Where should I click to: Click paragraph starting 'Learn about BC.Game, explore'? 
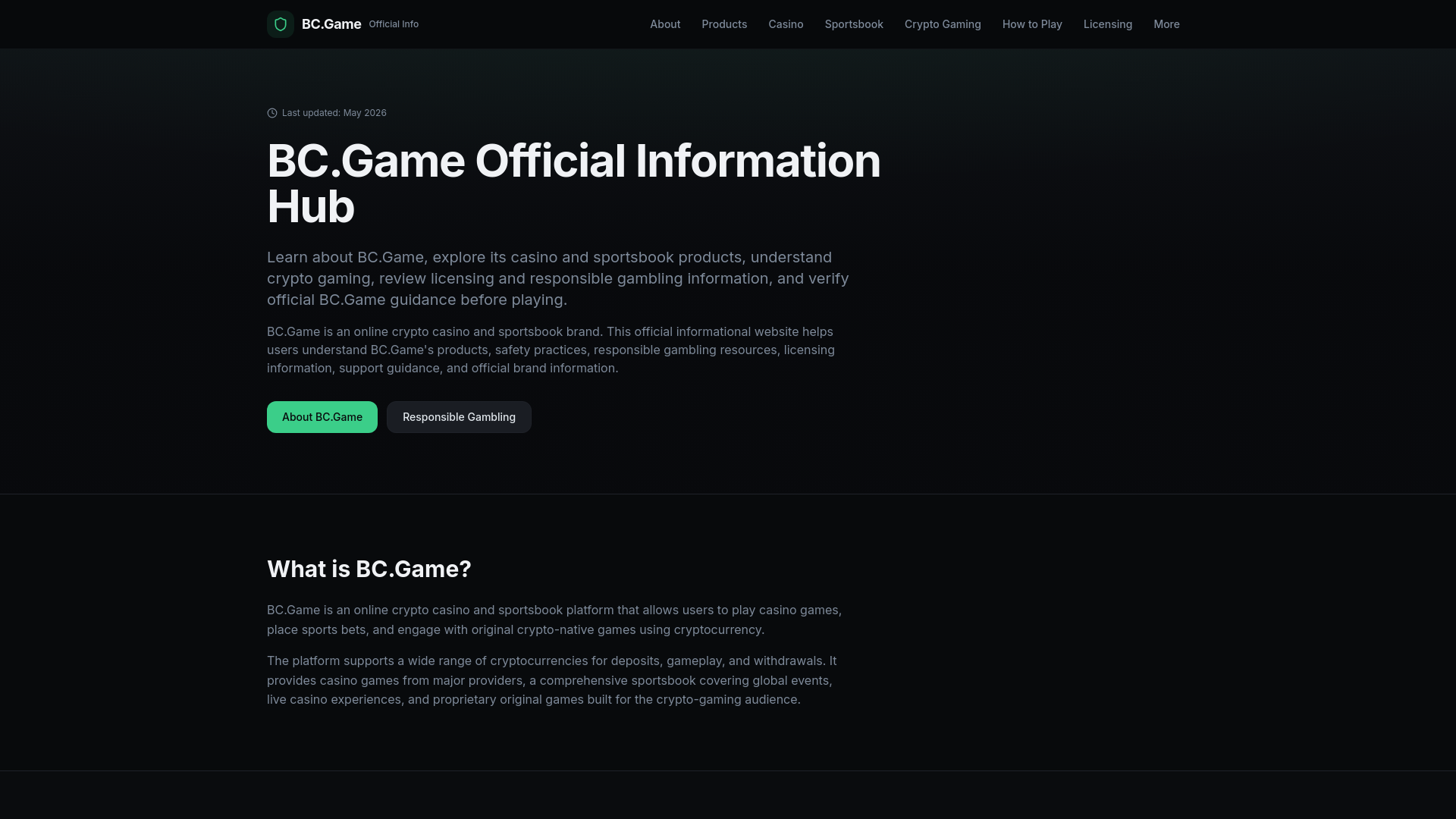coord(558,278)
